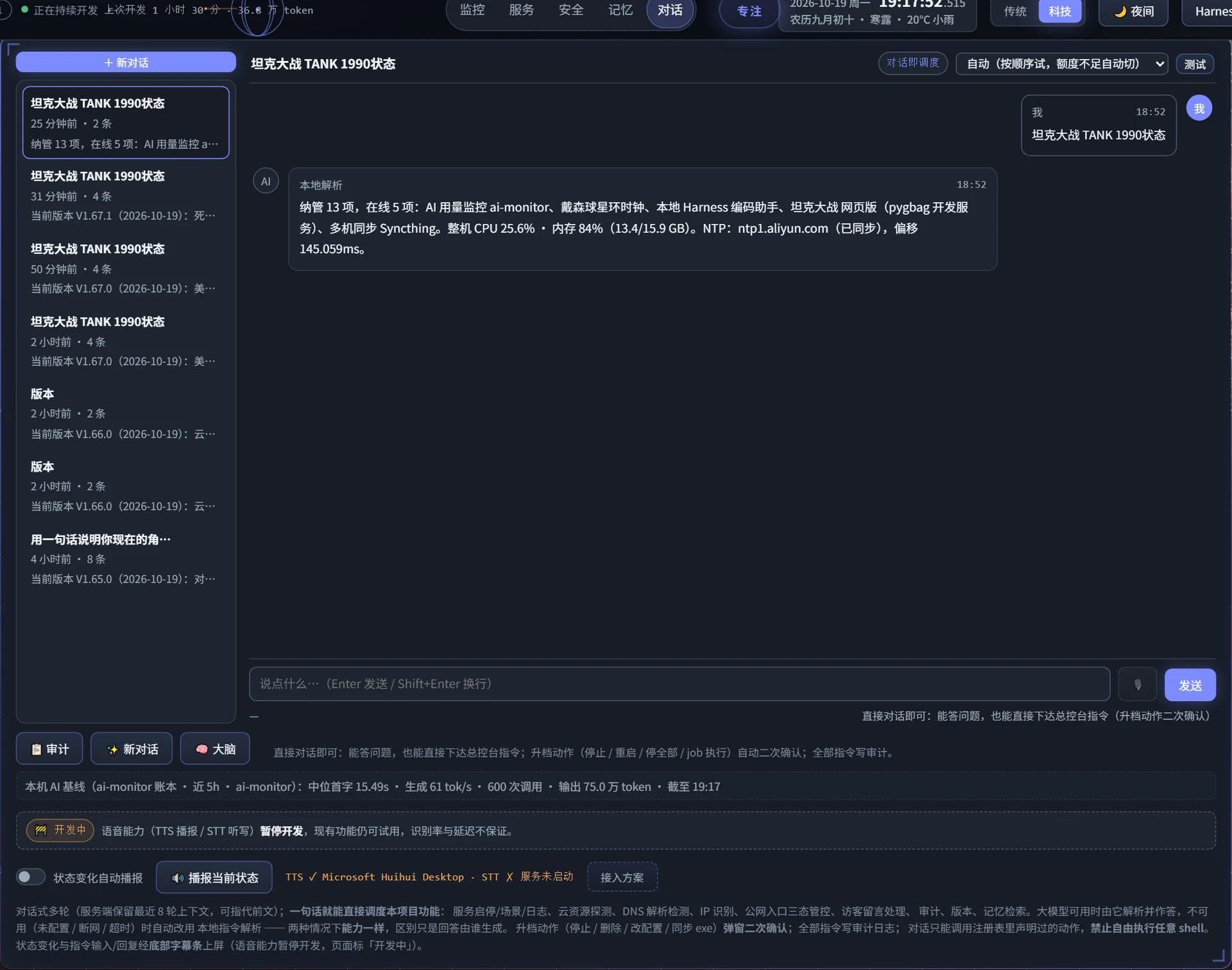The image size is (1232, 970).
Task: Switch to 科技 theme style
Action: [1059, 11]
